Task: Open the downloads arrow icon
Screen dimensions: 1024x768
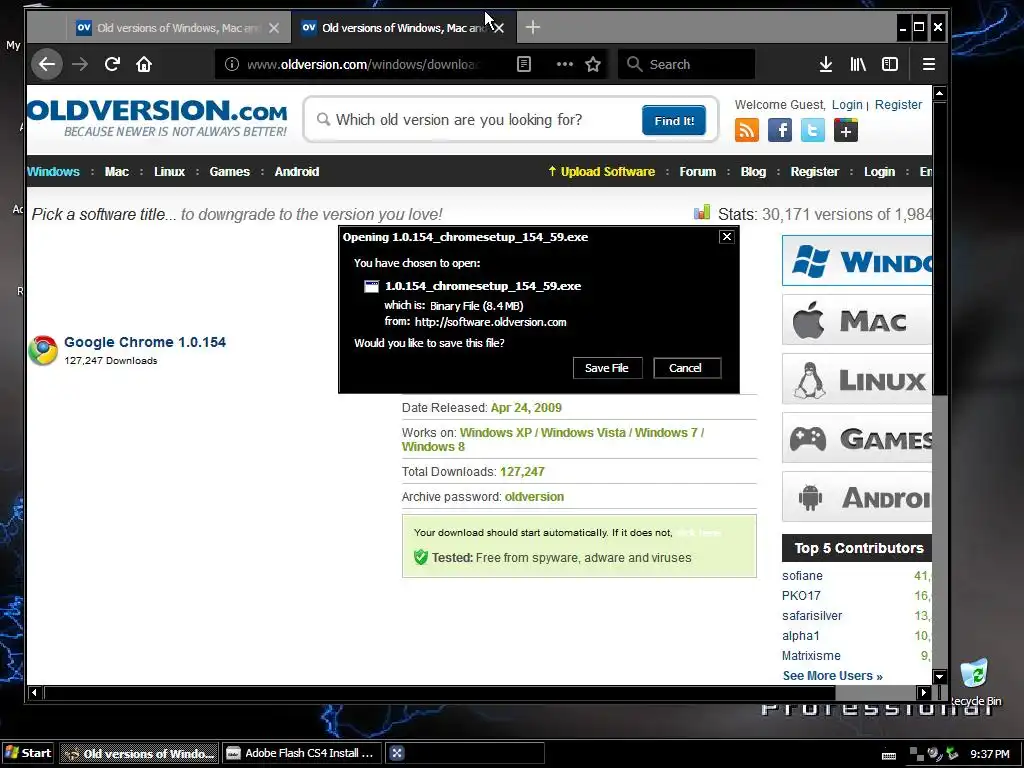Action: click(x=825, y=64)
